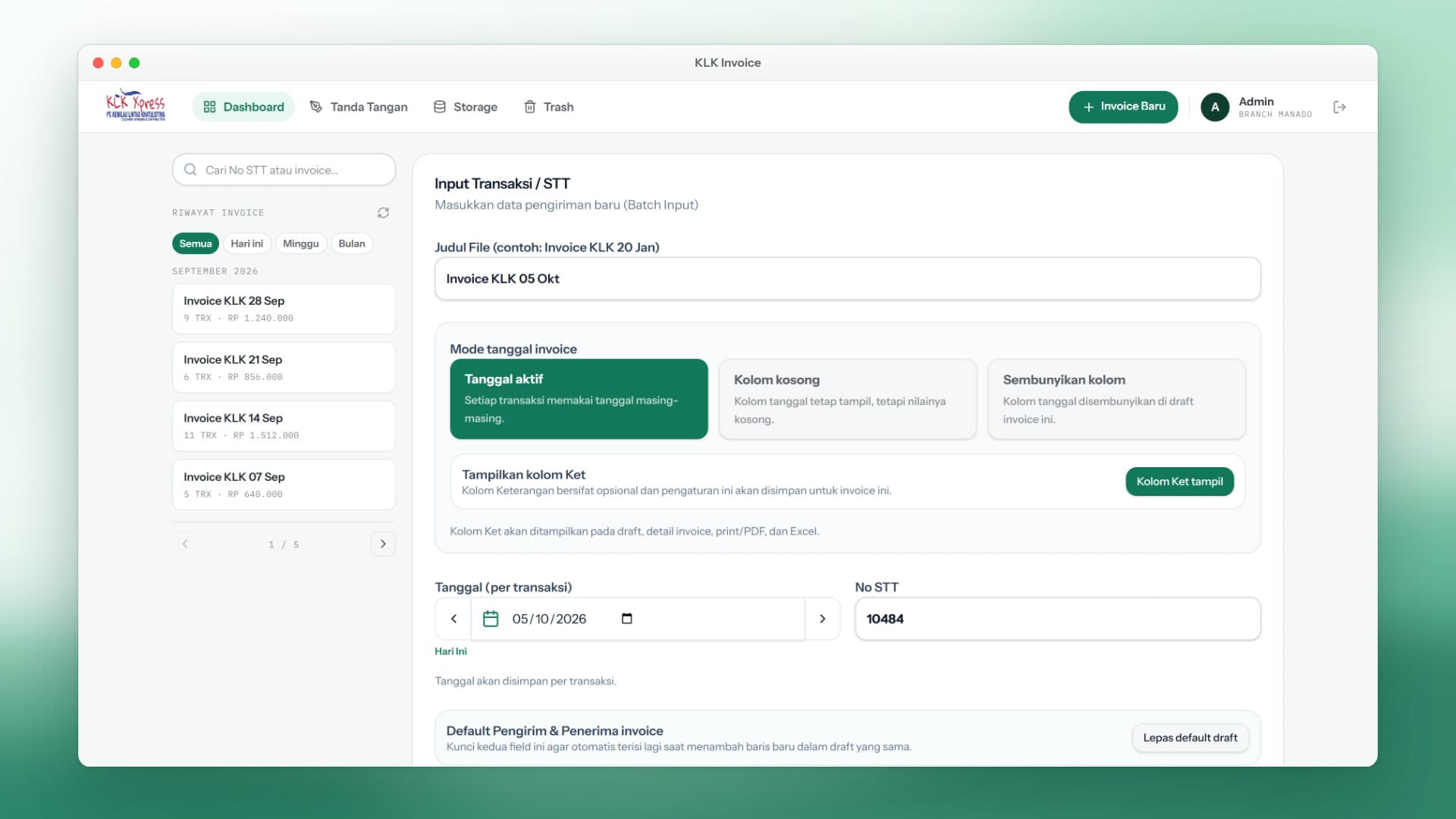
Task: Click the logout icon beside Admin
Action: tap(1339, 107)
